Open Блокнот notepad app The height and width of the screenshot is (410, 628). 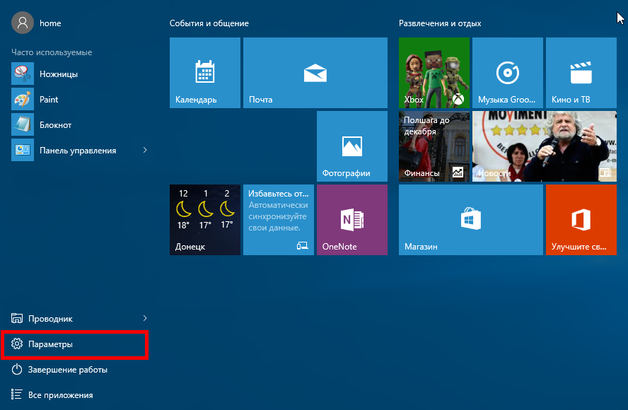(55, 124)
